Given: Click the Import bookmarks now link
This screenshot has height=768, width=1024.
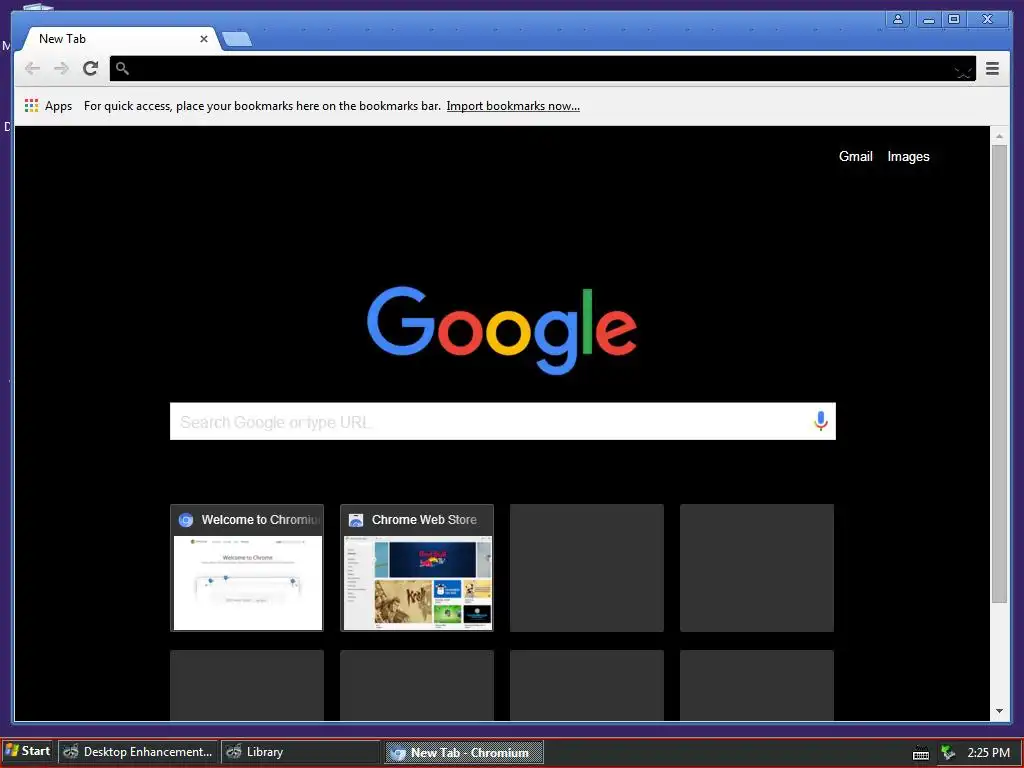Looking at the screenshot, I should click(x=513, y=106).
